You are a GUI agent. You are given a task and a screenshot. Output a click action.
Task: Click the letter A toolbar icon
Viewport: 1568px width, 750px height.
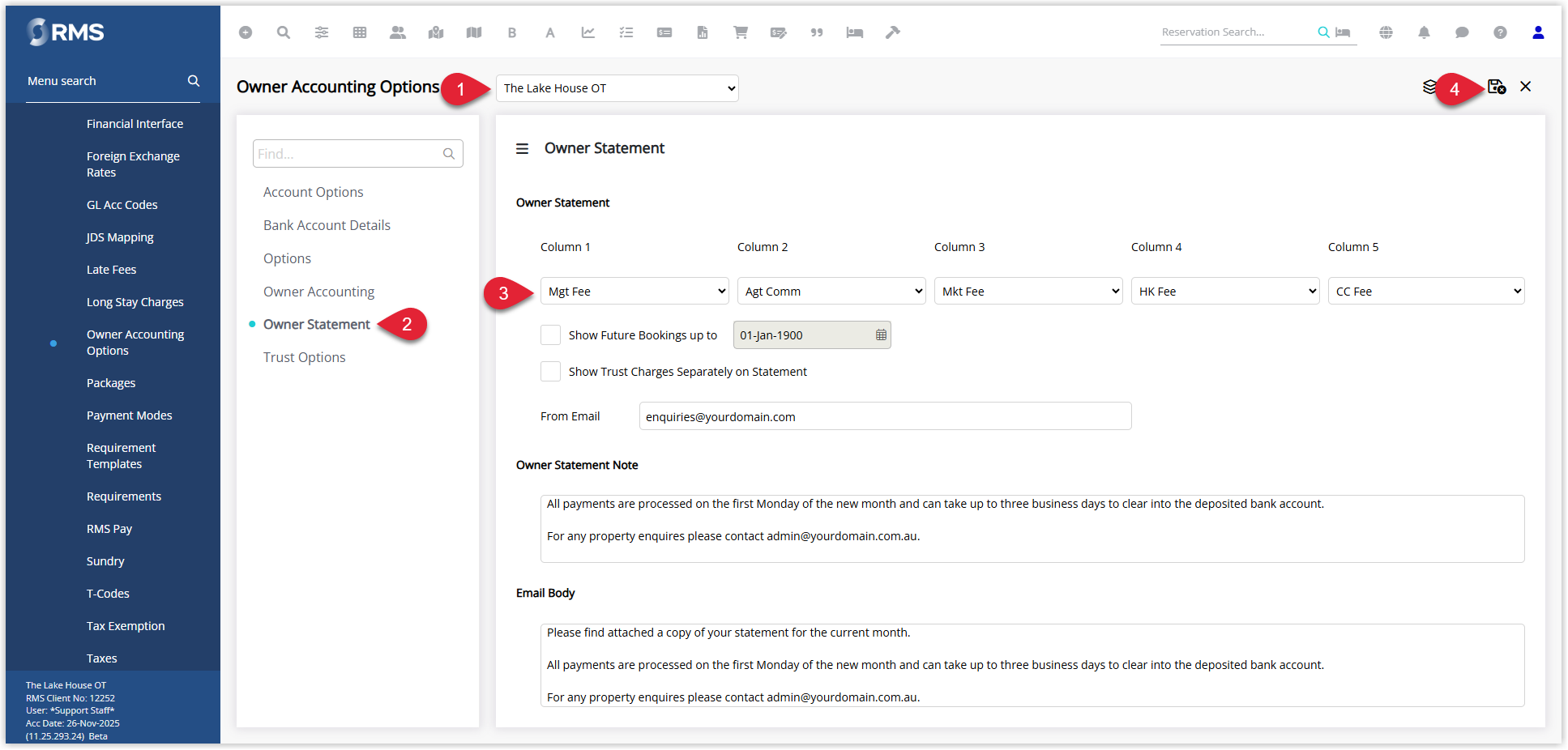pyautogui.click(x=550, y=32)
